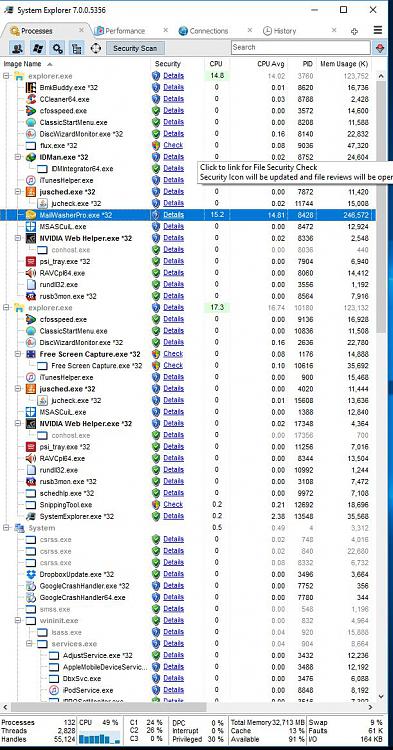Click the Security Scan button
This screenshot has width=393, height=750.
(x=135, y=48)
